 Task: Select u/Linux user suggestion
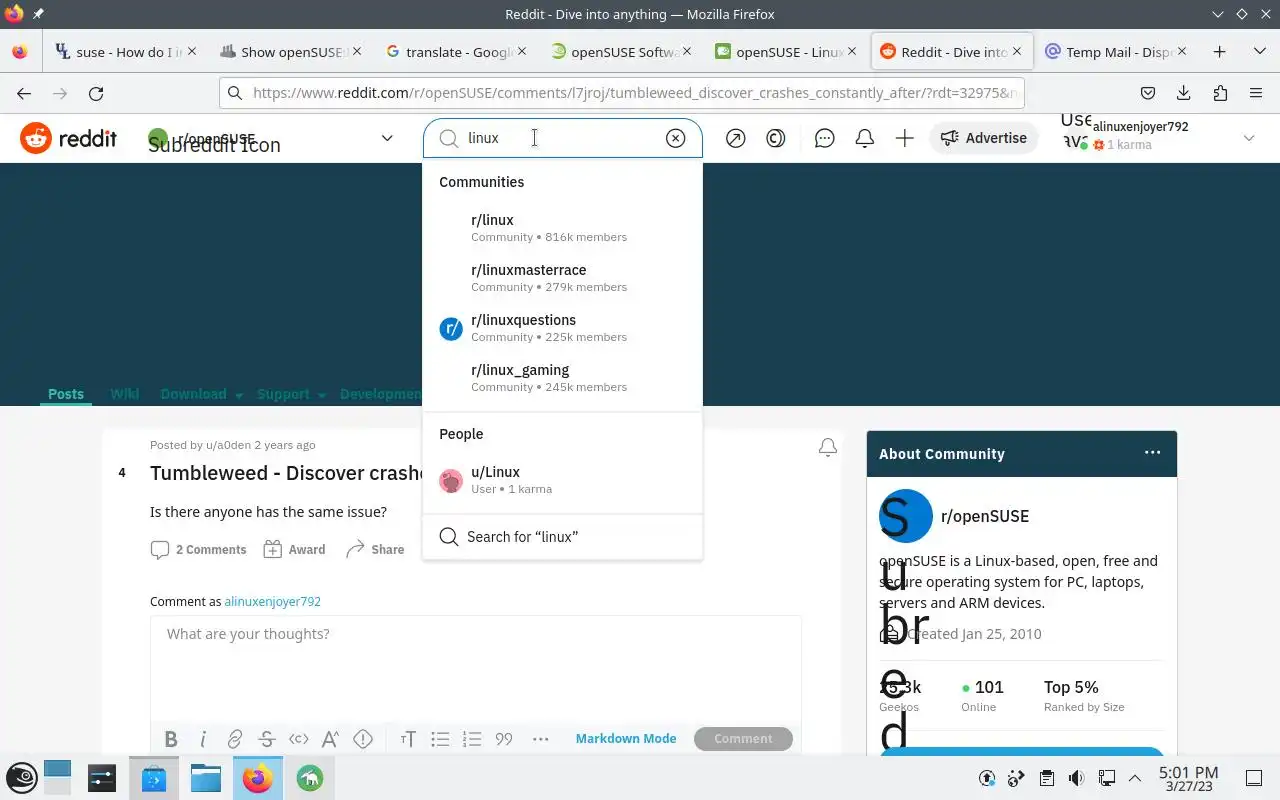pos(563,480)
